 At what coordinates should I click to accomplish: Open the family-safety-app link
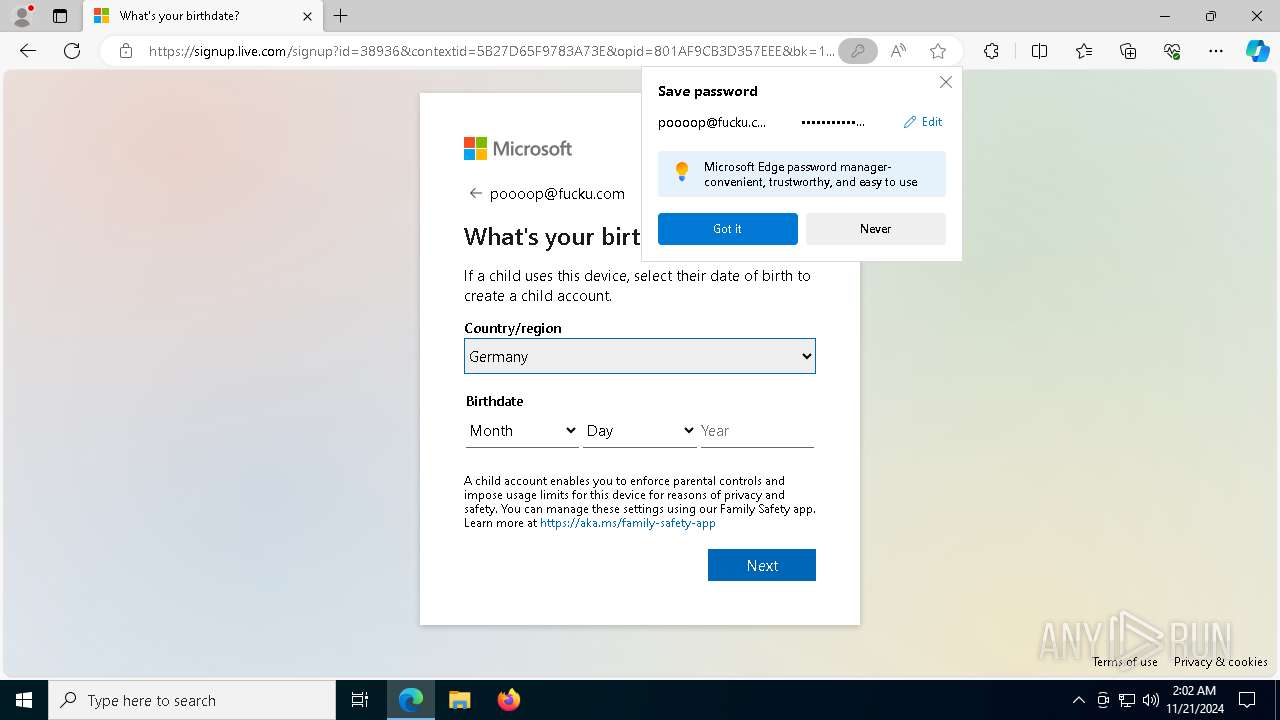point(628,523)
